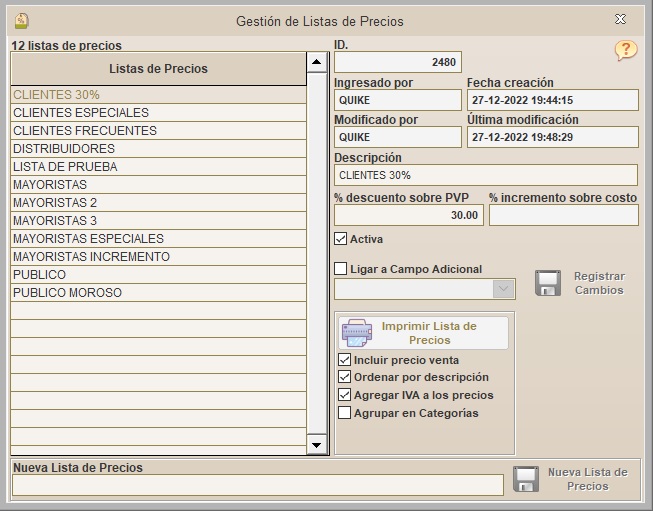Click the Registrar Cambios button label
The width and height of the screenshot is (653, 511).
(599, 283)
